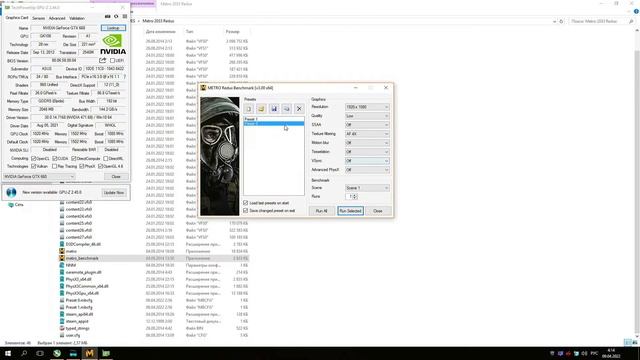Click the Сеть network icon in sidebar
The height and width of the screenshot is (360, 640).
11,205
